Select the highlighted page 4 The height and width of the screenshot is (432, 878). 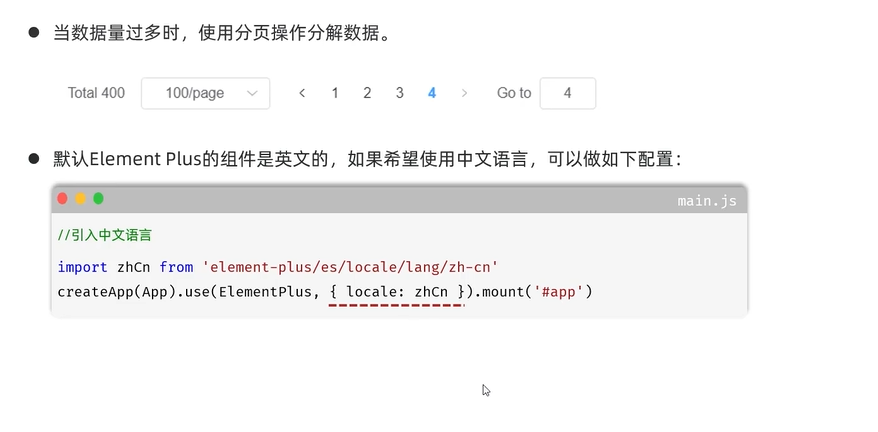point(432,93)
